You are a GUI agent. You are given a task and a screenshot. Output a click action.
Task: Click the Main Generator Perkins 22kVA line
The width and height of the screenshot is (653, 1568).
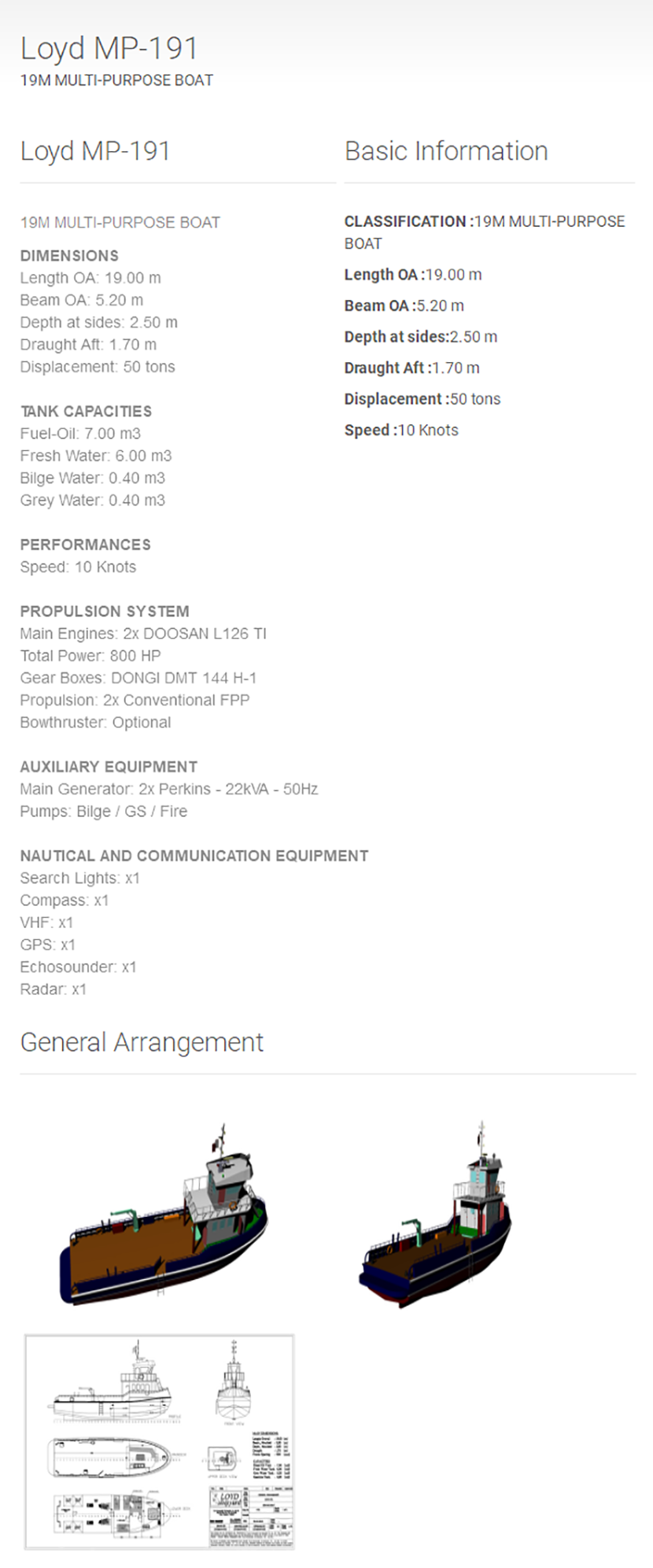[169, 789]
